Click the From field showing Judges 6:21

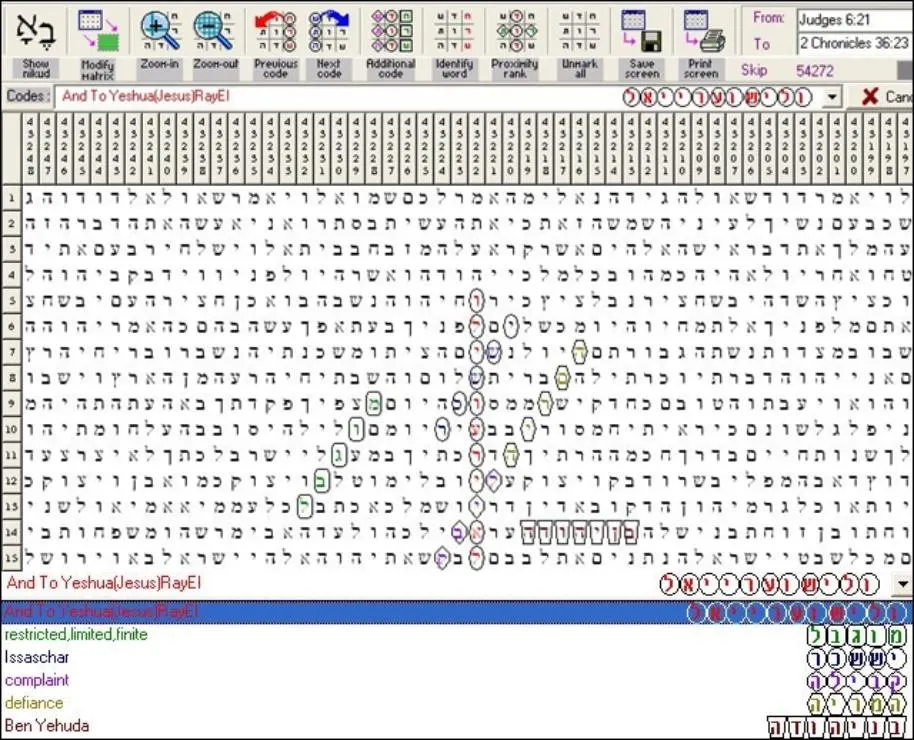pos(854,20)
